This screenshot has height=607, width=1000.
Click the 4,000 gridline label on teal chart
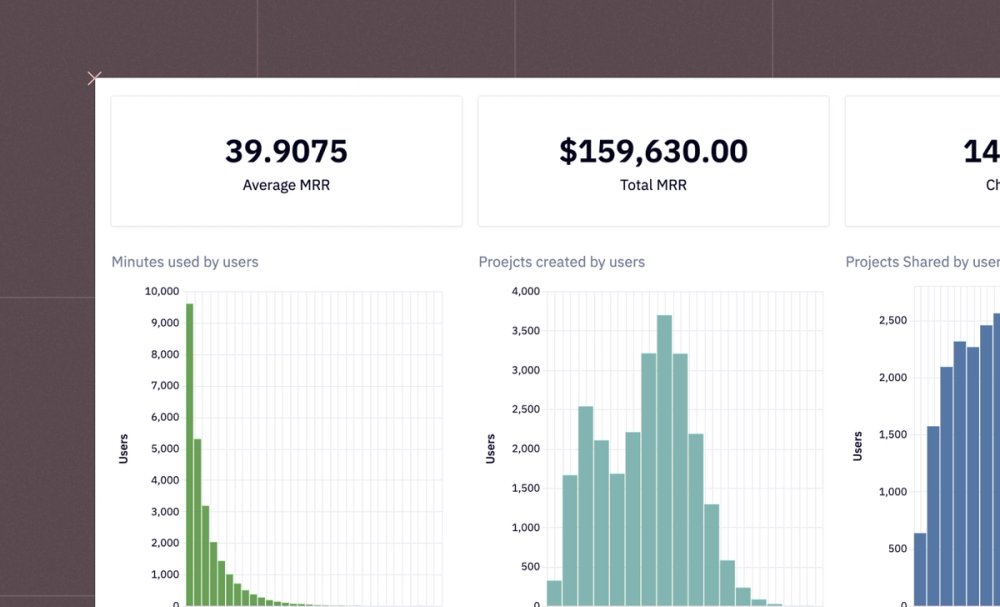[x=525, y=292]
